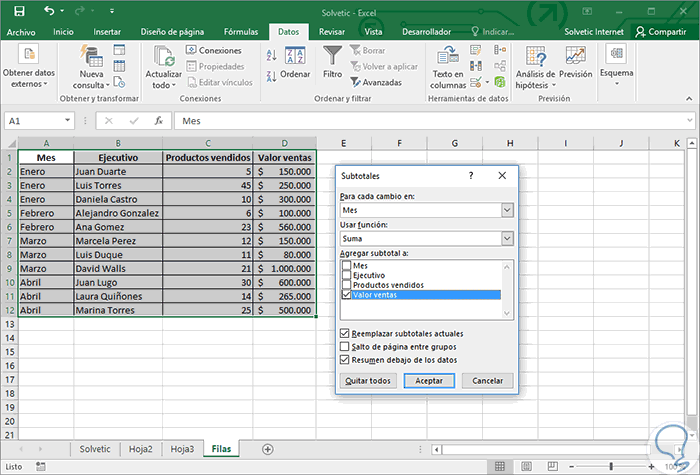Viewport: 700px width, 475px height.
Task: Expand the Para cada cambio en dropdown
Action: pyautogui.click(x=507, y=210)
